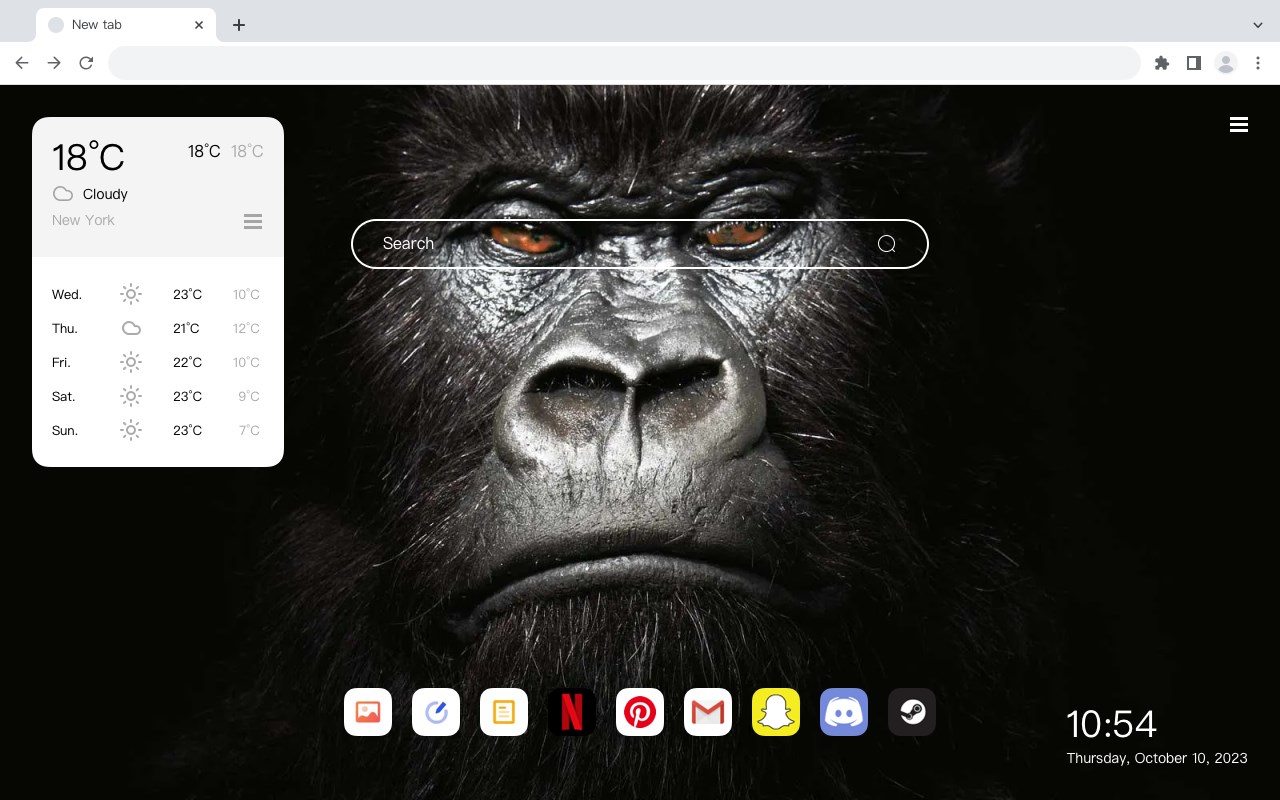The width and height of the screenshot is (1280, 800).
Task: Open the Snapchat shortcut
Action: click(x=776, y=712)
